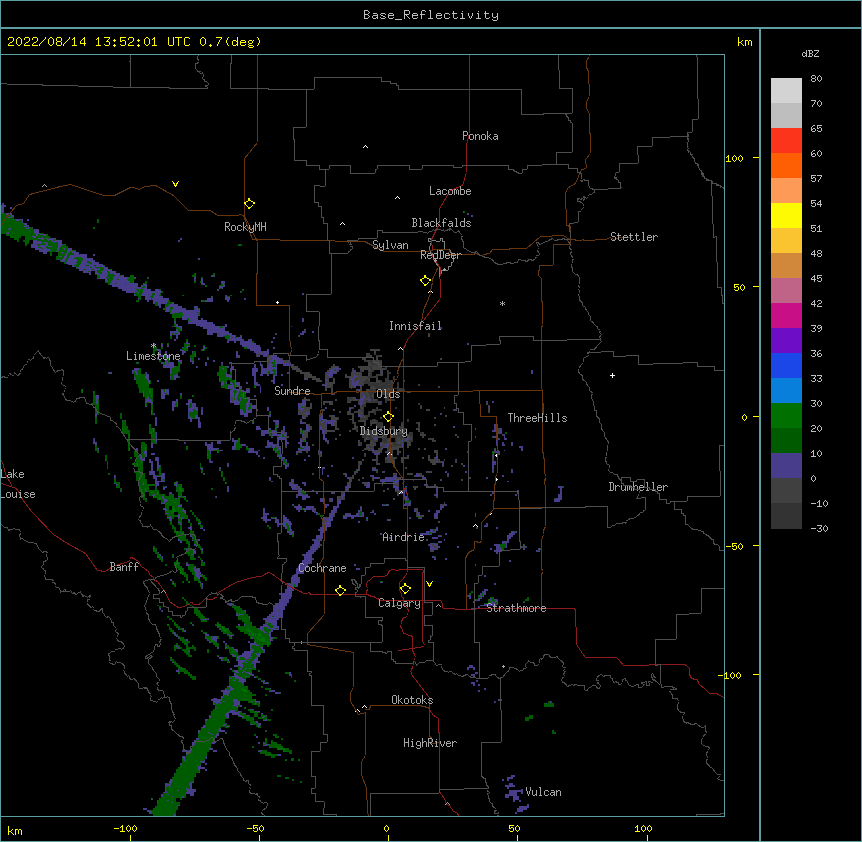Pick the red 65-60 dBZ legend swatch
862x842 pixels.
click(786, 141)
